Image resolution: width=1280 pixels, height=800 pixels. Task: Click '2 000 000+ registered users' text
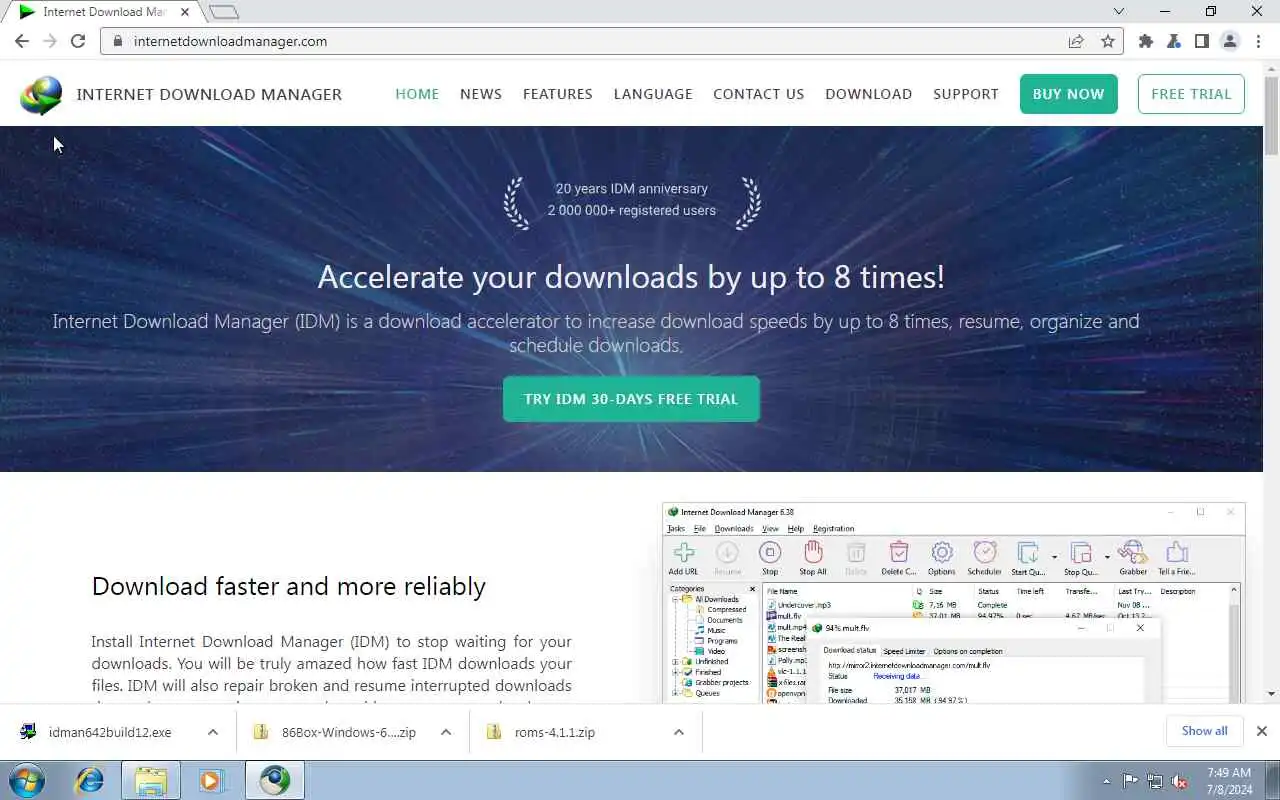pos(632,210)
